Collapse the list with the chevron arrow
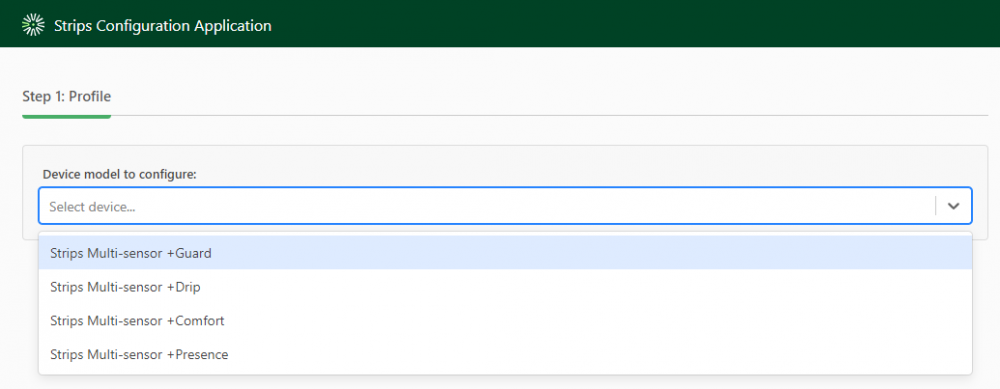This screenshot has height=389, width=1000. click(x=953, y=206)
